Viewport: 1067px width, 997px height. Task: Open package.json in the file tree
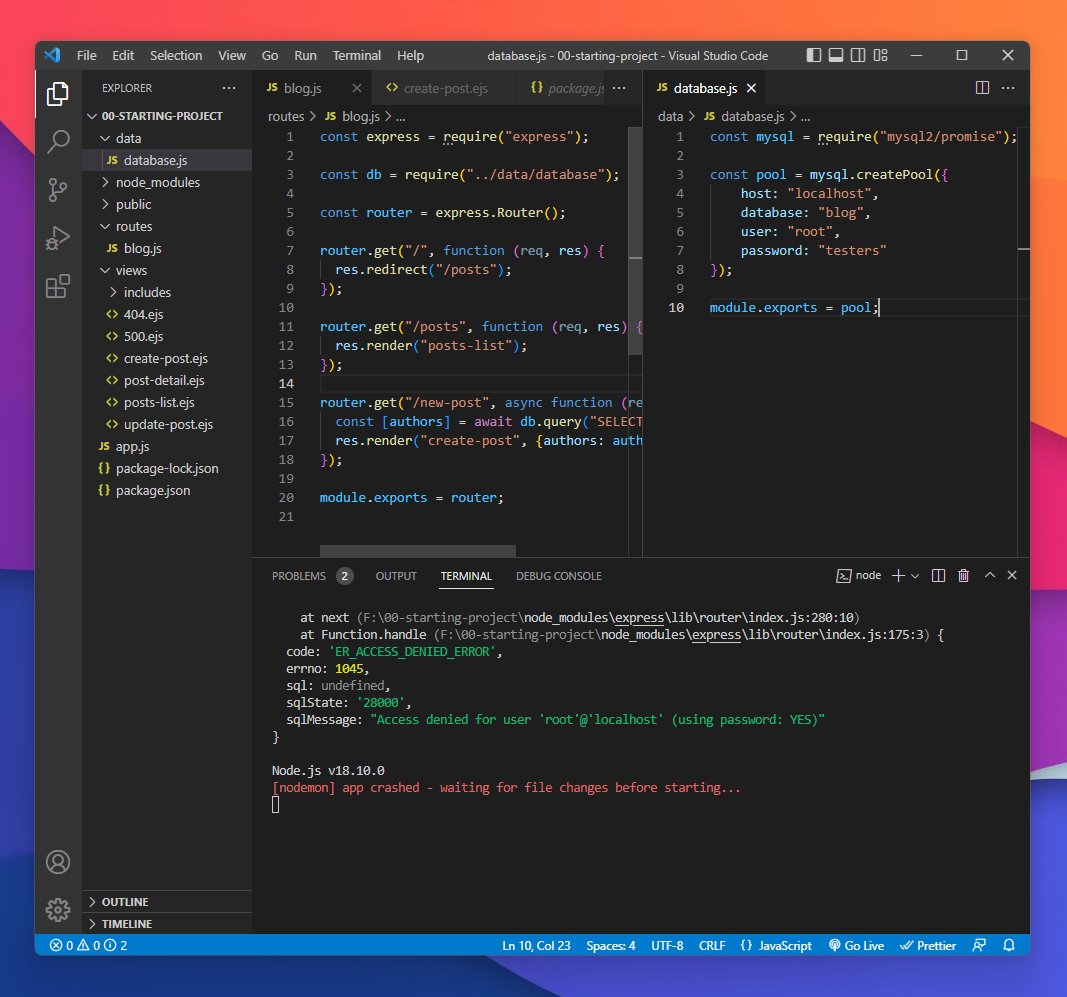167,490
